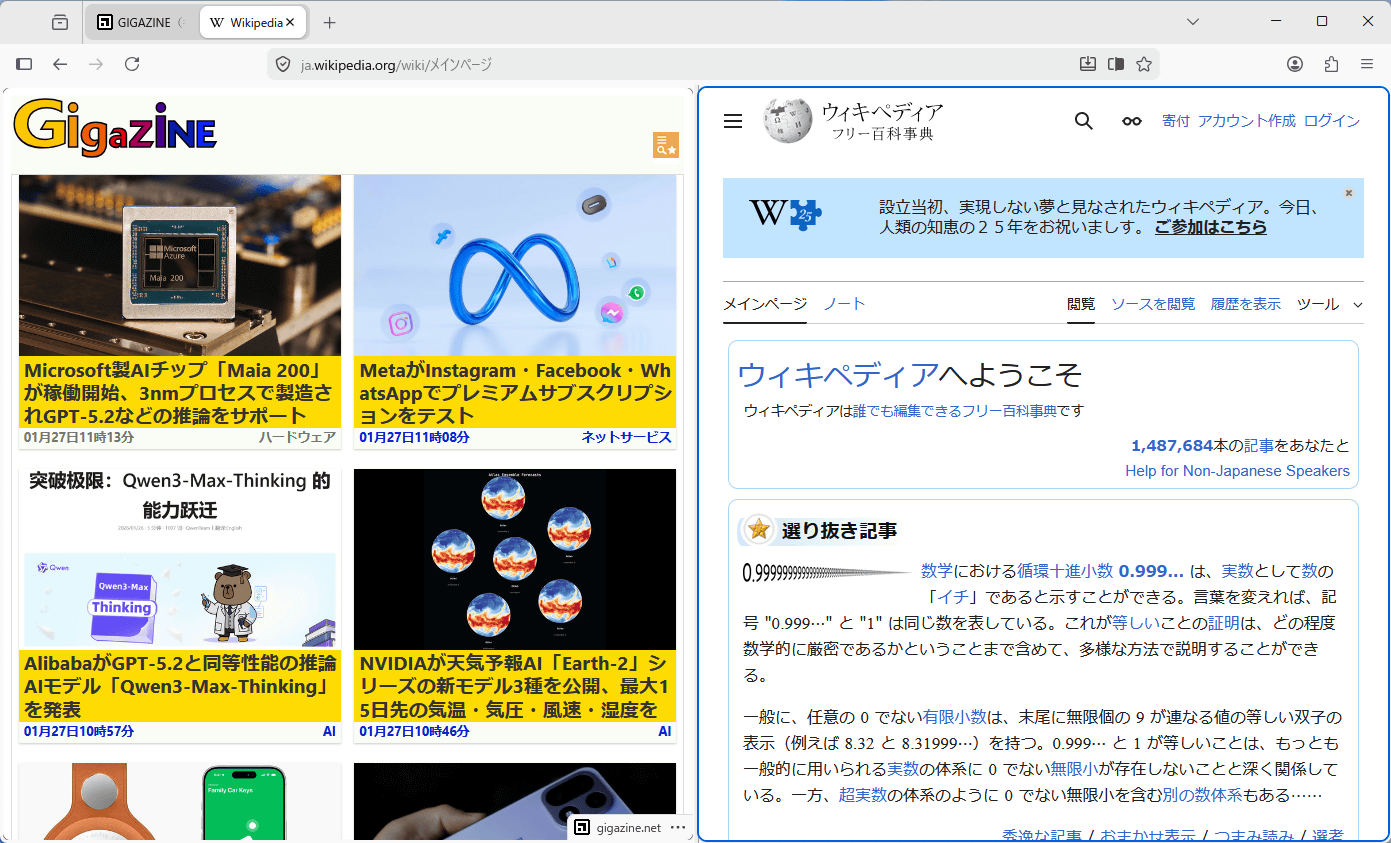Reload the current page

coord(132,64)
